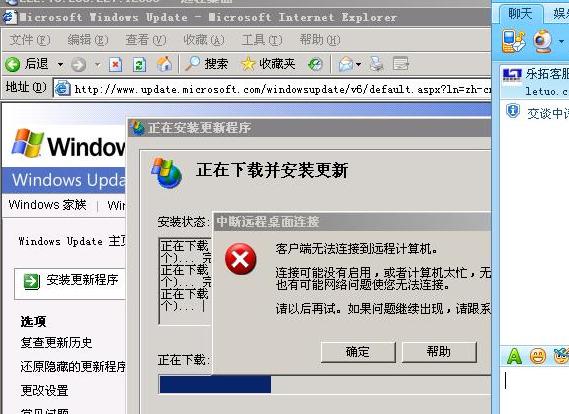The image size is (569, 414).
Task: Expand the Mail button dropdown arrow
Action: (x=359, y=65)
